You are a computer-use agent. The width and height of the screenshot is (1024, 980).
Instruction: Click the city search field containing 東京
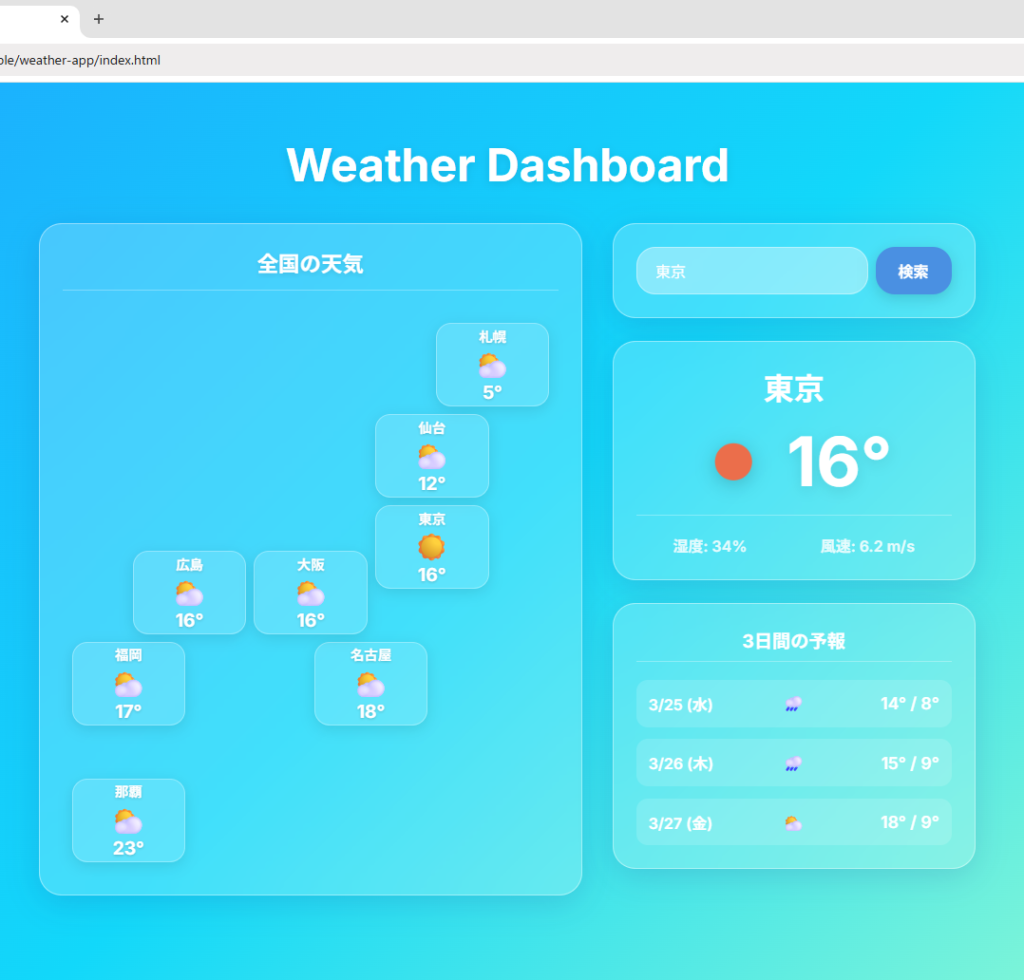coord(751,271)
